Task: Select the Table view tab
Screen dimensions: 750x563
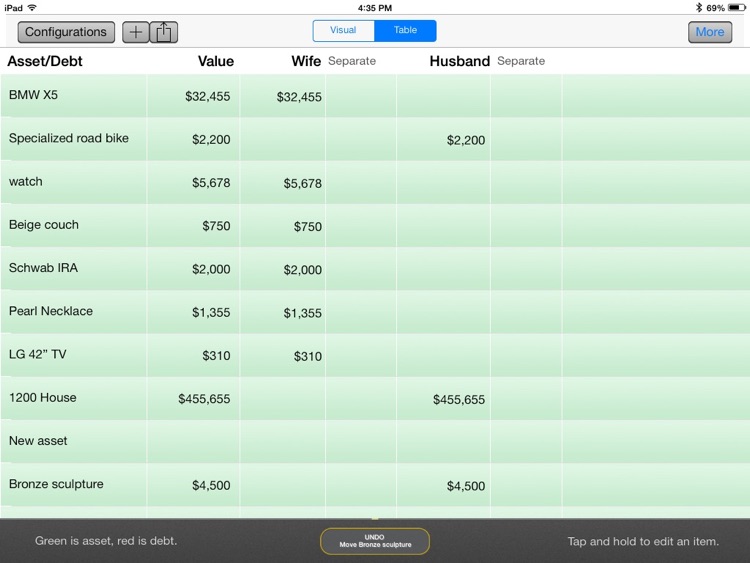Action: tap(405, 30)
